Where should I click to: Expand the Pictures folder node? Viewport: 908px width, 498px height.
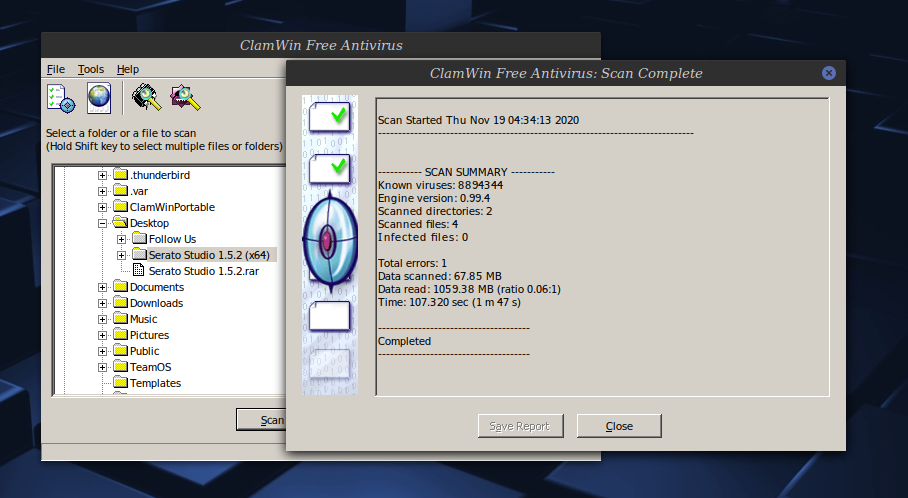[x=102, y=335]
